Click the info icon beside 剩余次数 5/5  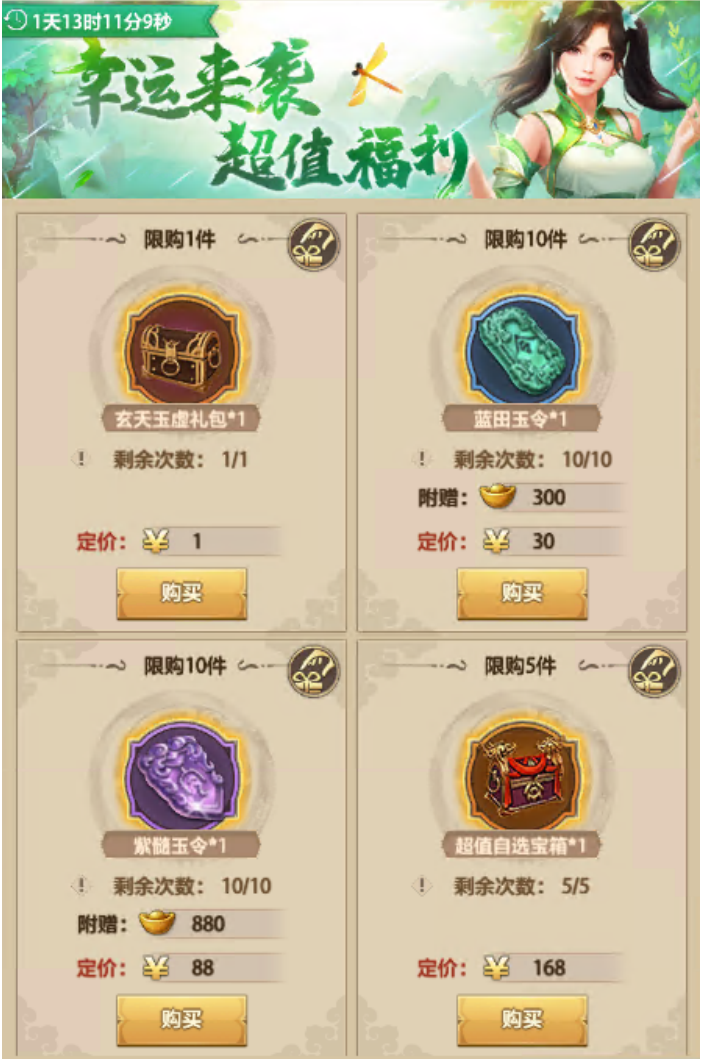pos(421,885)
